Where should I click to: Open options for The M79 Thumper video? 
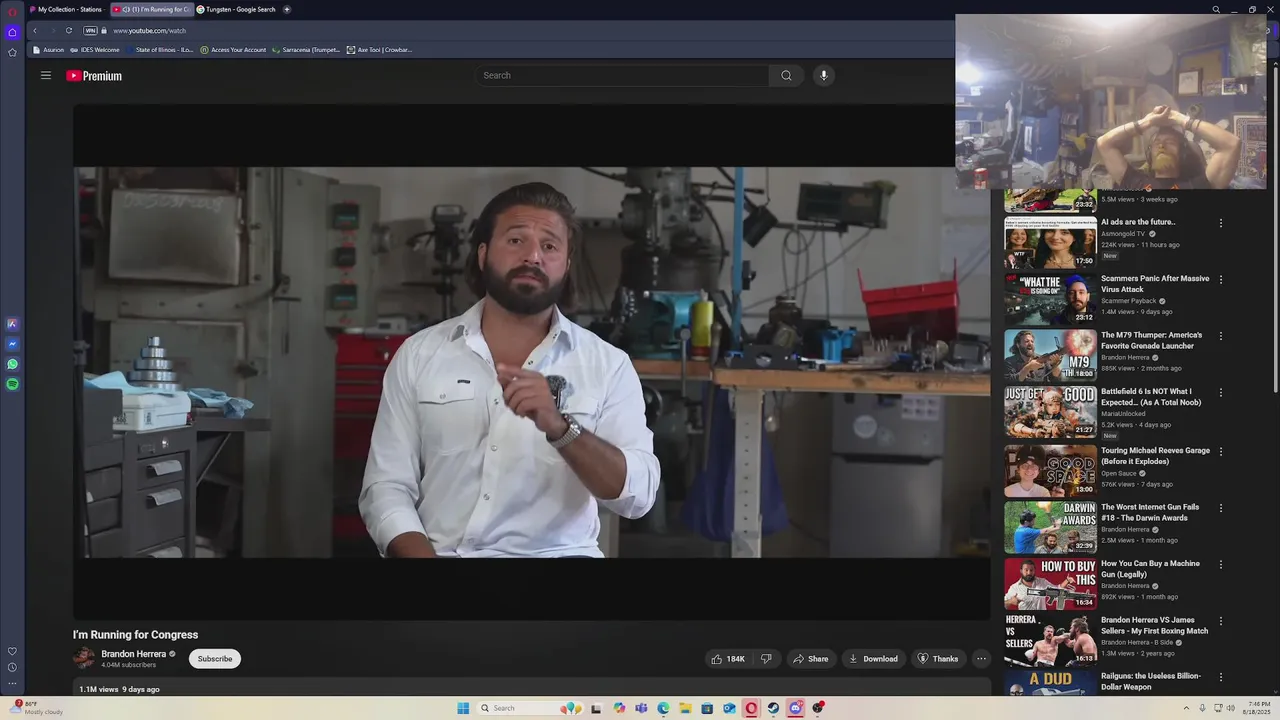1221,336
